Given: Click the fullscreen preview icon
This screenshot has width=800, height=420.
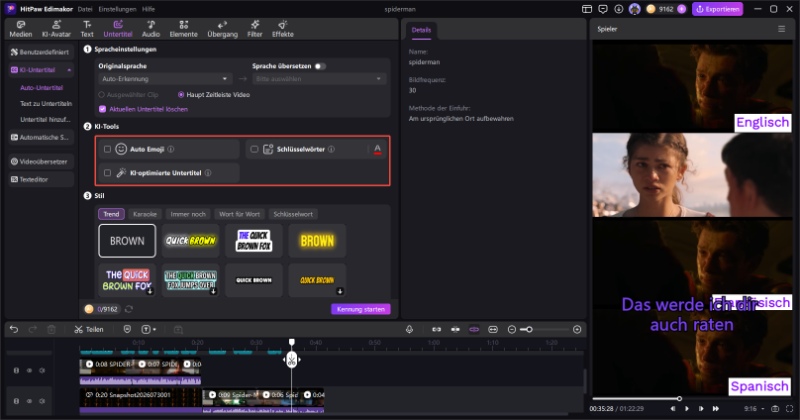Looking at the screenshot, I should (x=789, y=409).
